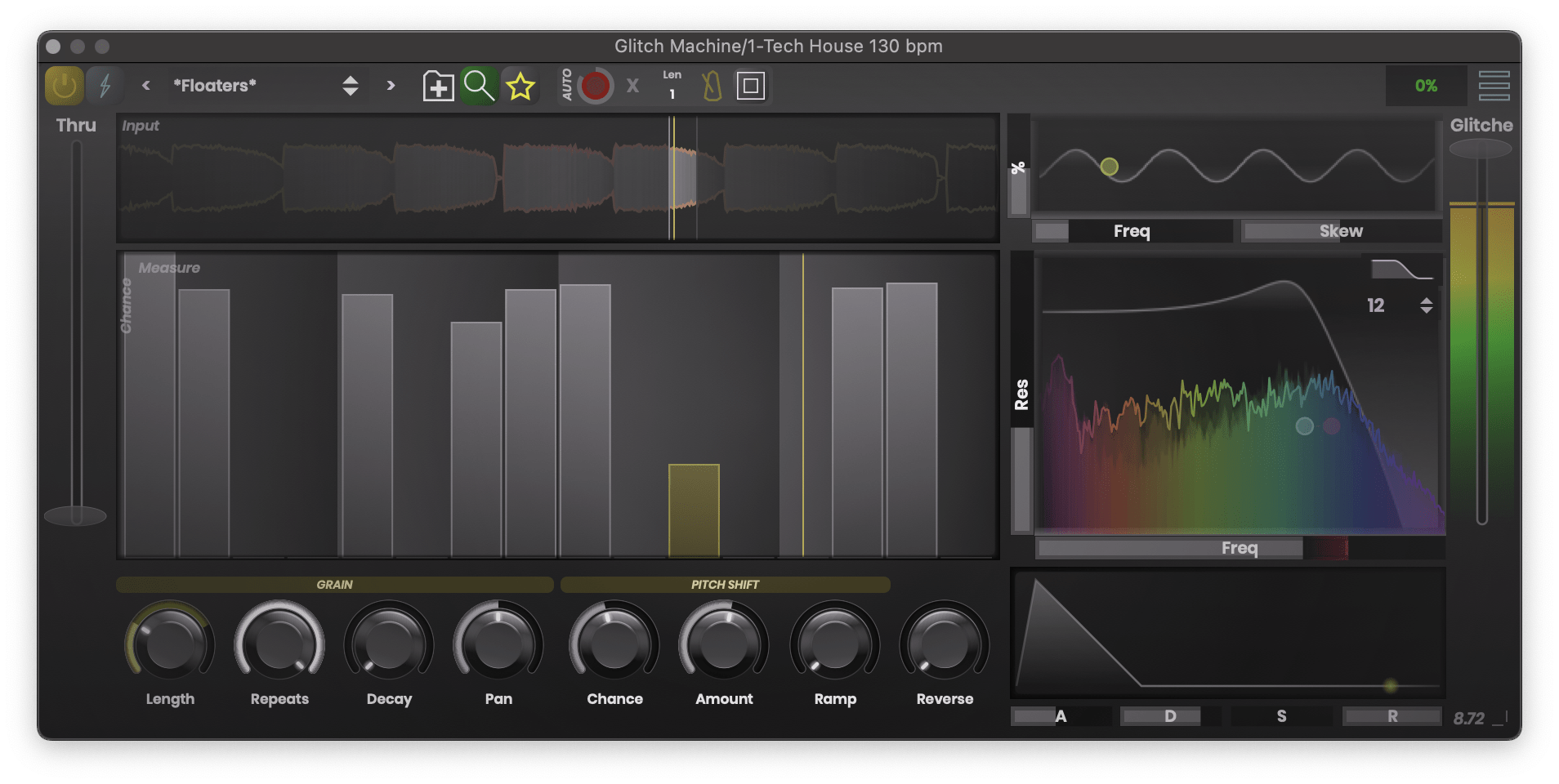Click the LFO percent vertical slider

tap(1018, 166)
